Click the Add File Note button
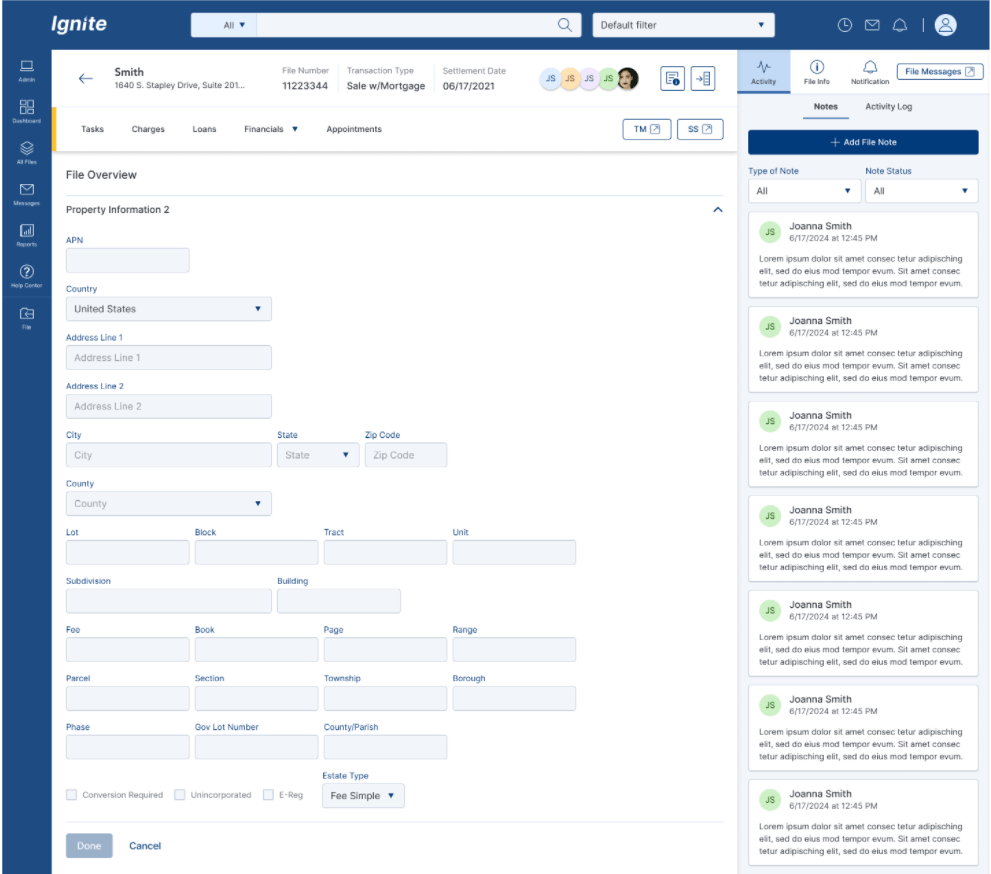The width and height of the screenshot is (991, 874). [x=863, y=142]
